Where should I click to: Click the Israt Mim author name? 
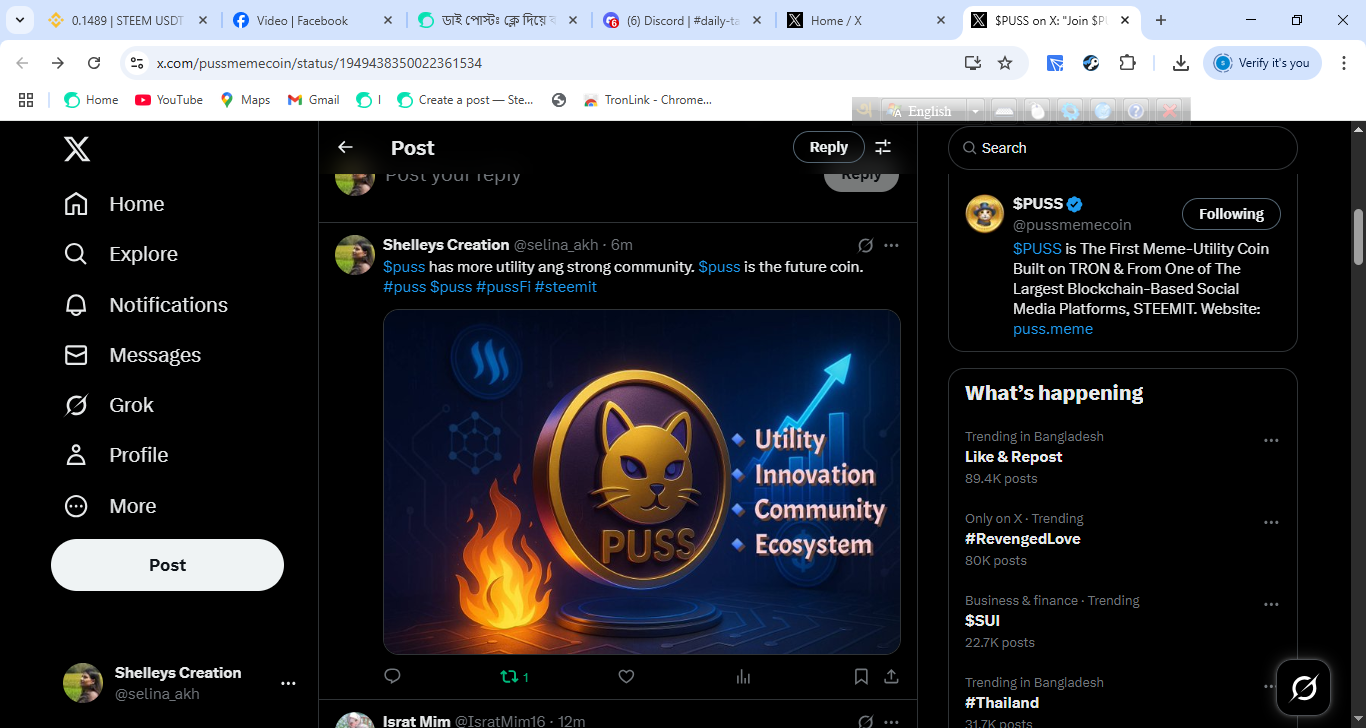(x=417, y=721)
